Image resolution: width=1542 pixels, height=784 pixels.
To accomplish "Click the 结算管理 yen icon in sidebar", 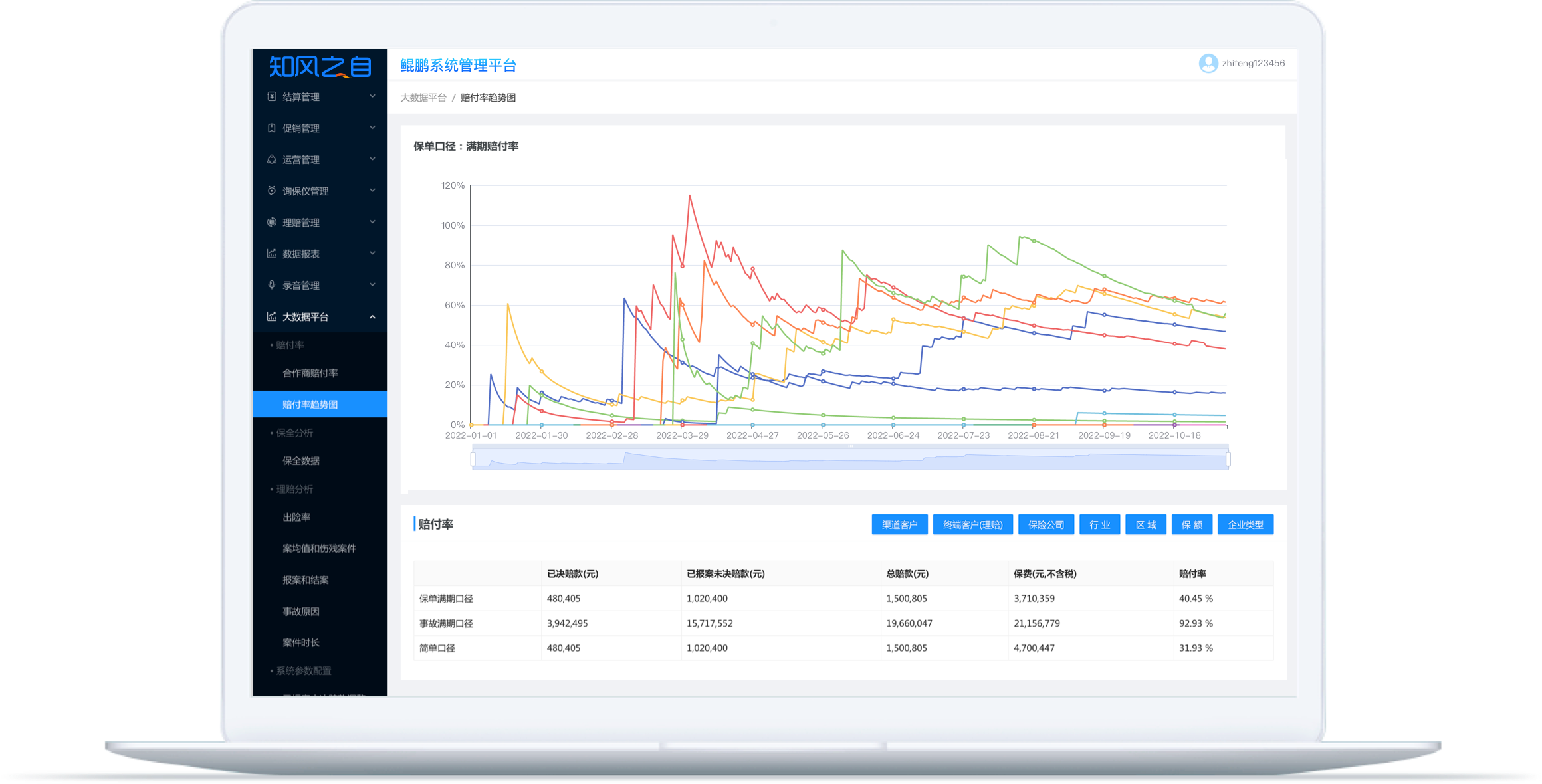I will click(271, 96).
